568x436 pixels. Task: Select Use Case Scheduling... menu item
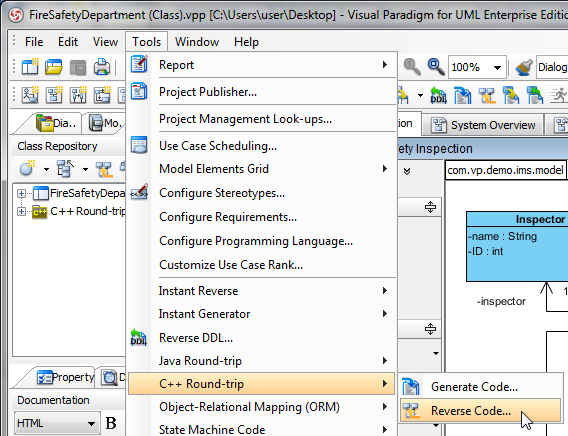click(x=262, y=146)
